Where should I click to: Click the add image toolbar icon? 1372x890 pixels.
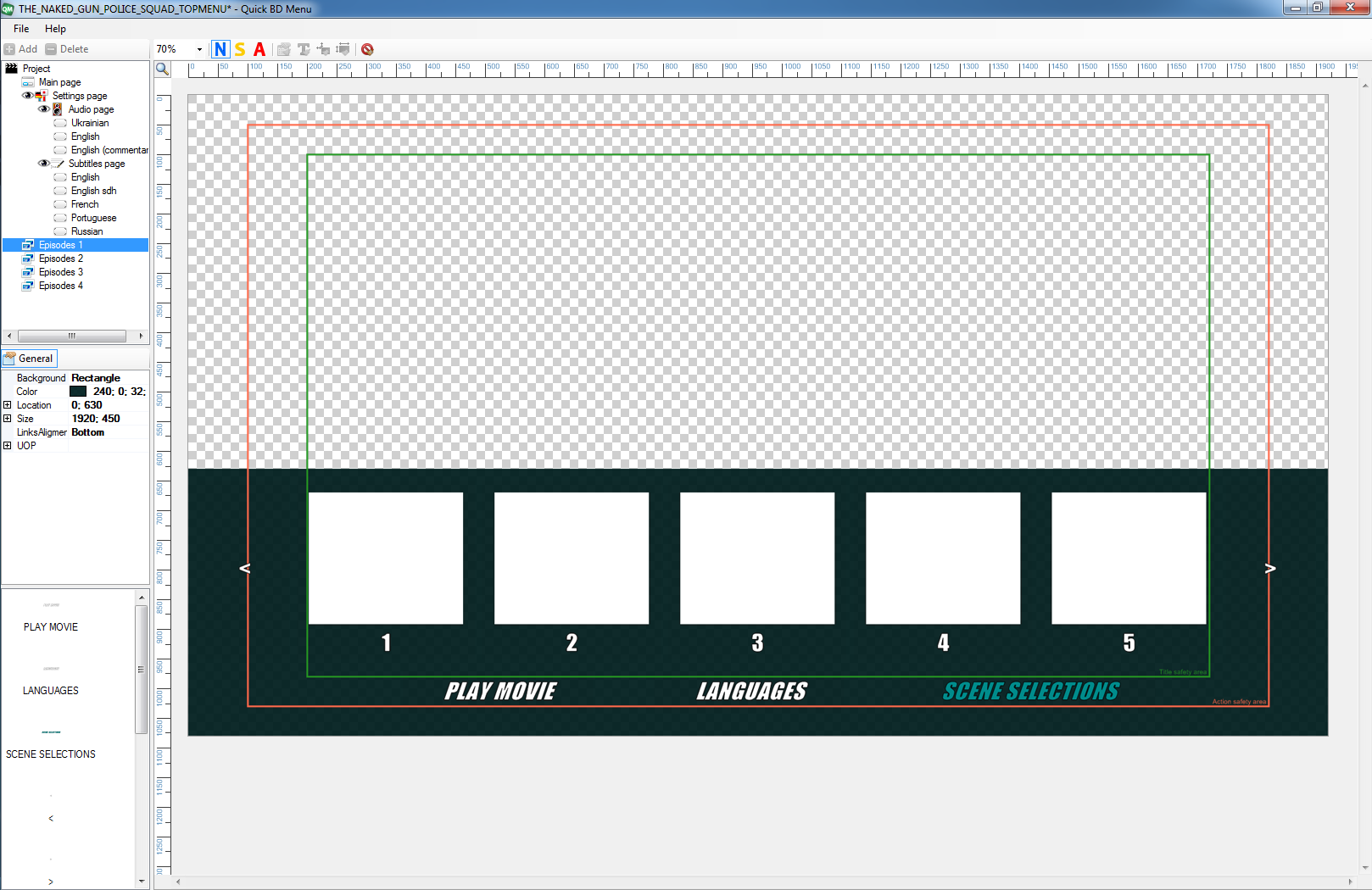click(x=284, y=49)
